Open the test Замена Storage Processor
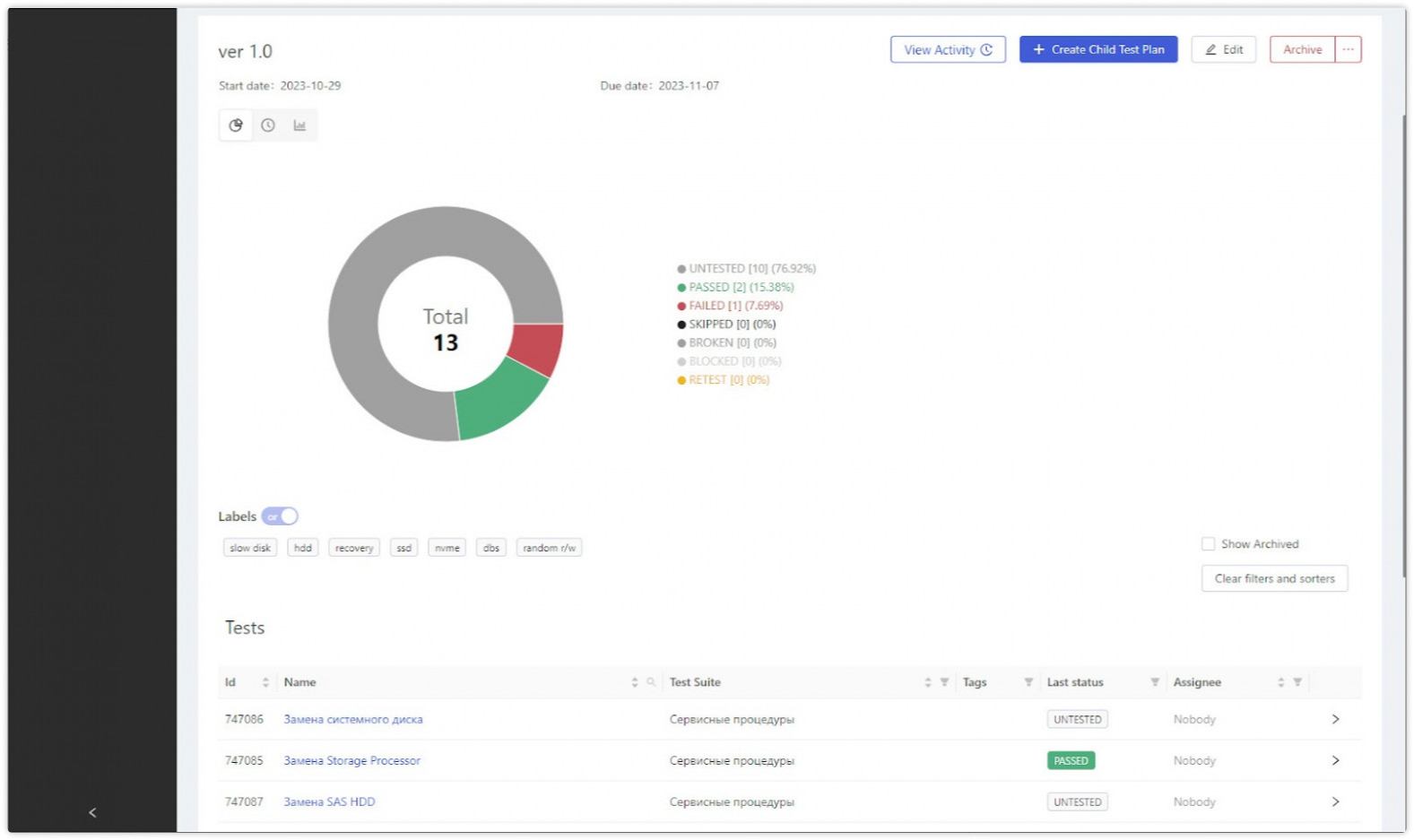This screenshot has width=1414, height=840. [352, 760]
